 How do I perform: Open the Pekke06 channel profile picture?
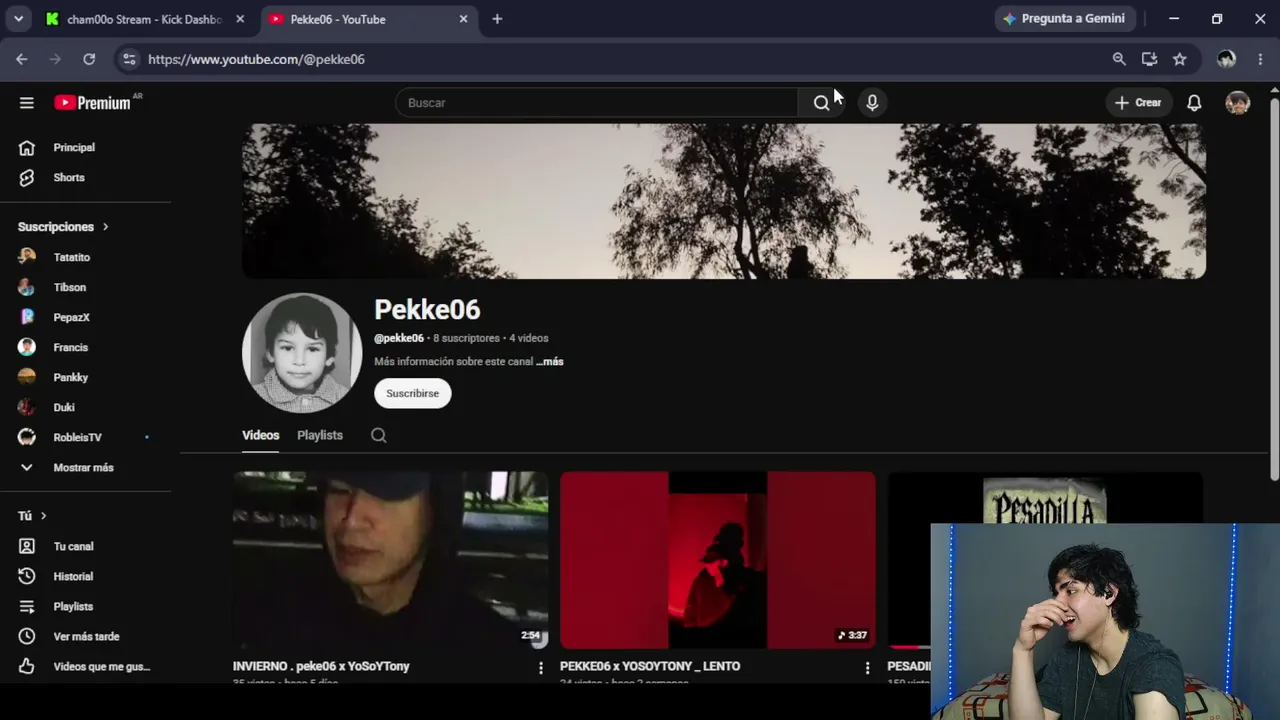(302, 353)
